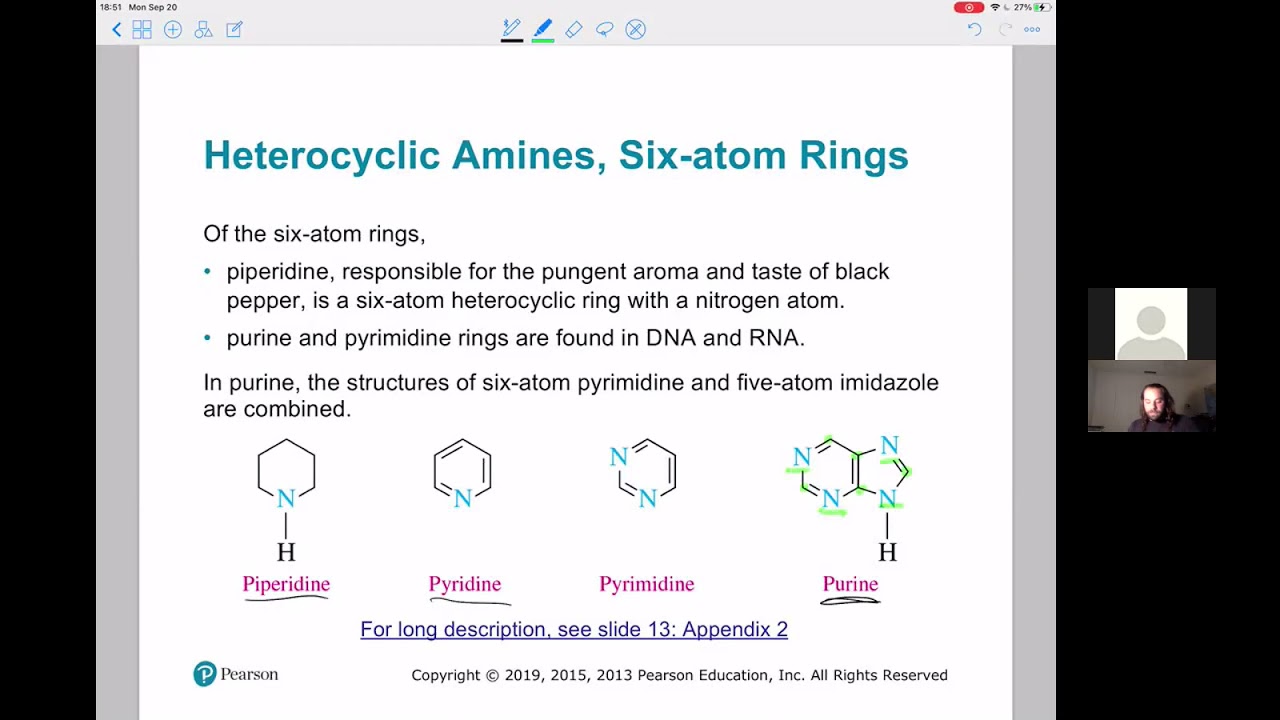
Task: Select the lasso selection tool
Action: click(604, 30)
